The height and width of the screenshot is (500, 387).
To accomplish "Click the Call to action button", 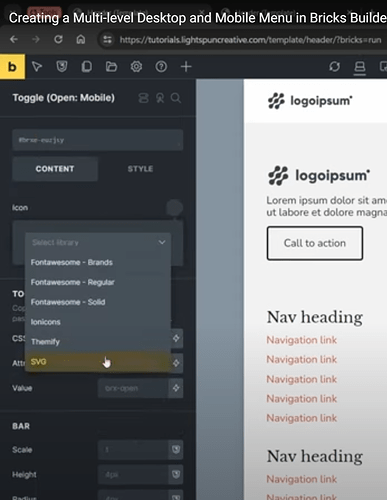I will [x=315, y=243].
